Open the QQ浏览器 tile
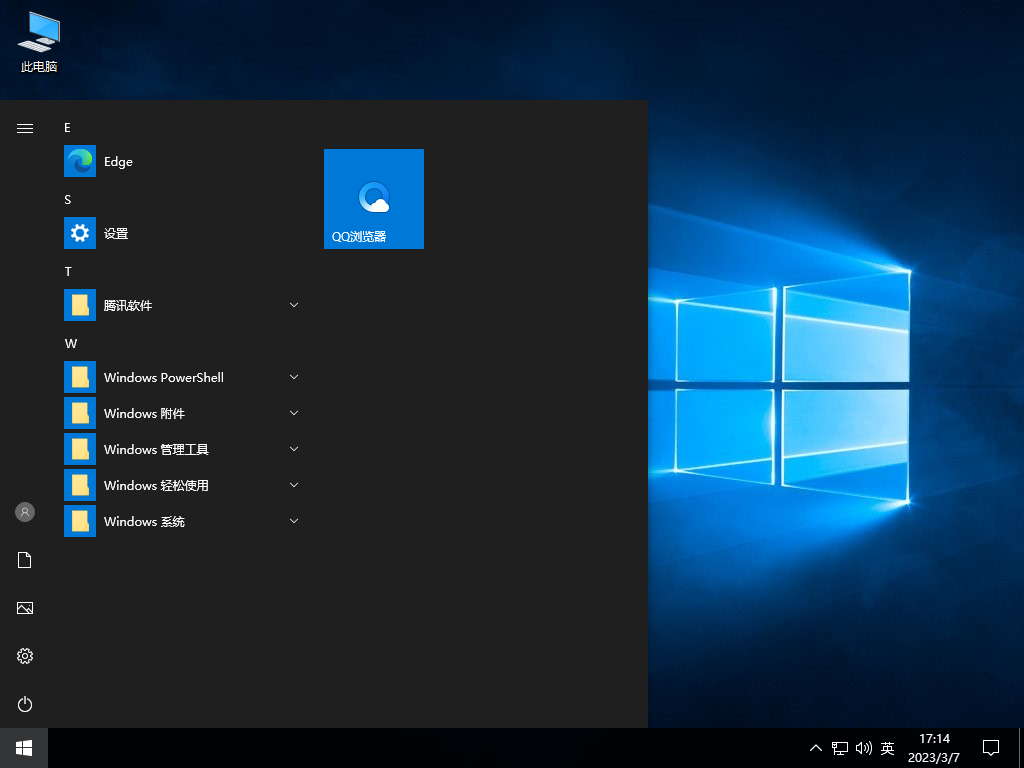The height and width of the screenshot is (768, 1024). (x=373, y=198)
